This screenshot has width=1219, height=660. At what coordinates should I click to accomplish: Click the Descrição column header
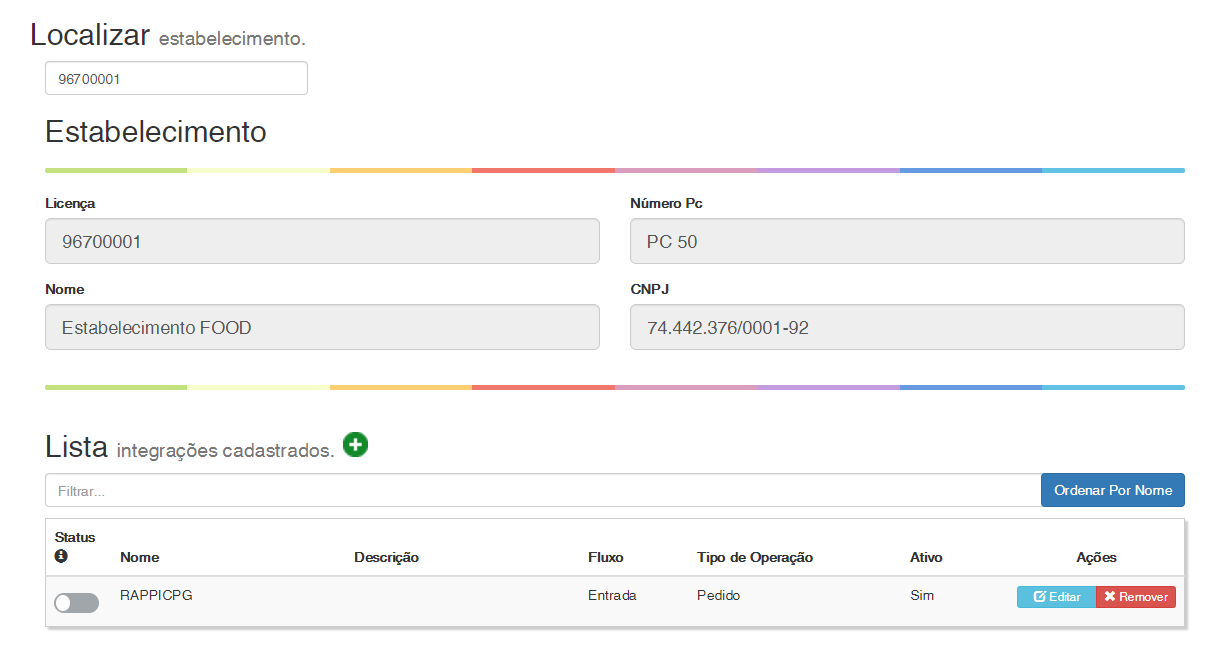click(386, 558)
